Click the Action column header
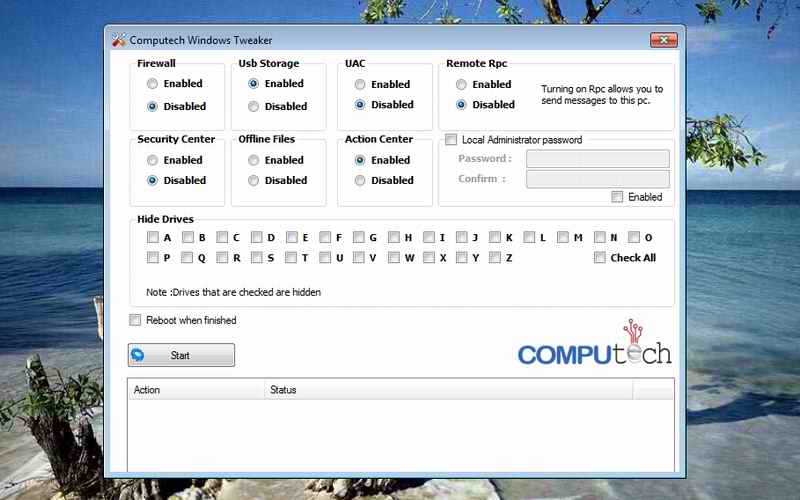Screen dimensions: 800x500 point(196,390)
